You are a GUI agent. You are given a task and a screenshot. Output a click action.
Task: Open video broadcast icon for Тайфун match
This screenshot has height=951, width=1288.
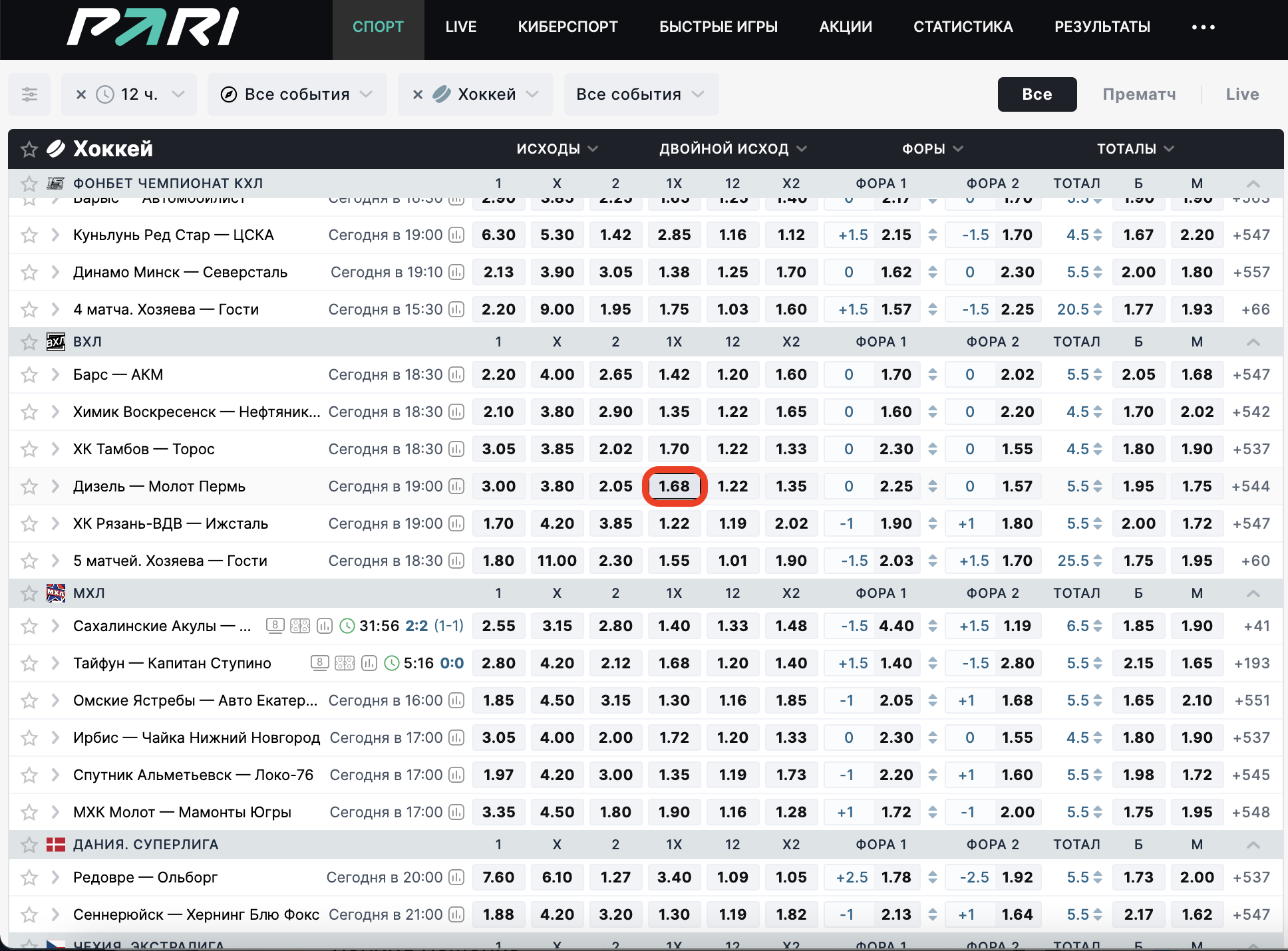pos(320,662)
